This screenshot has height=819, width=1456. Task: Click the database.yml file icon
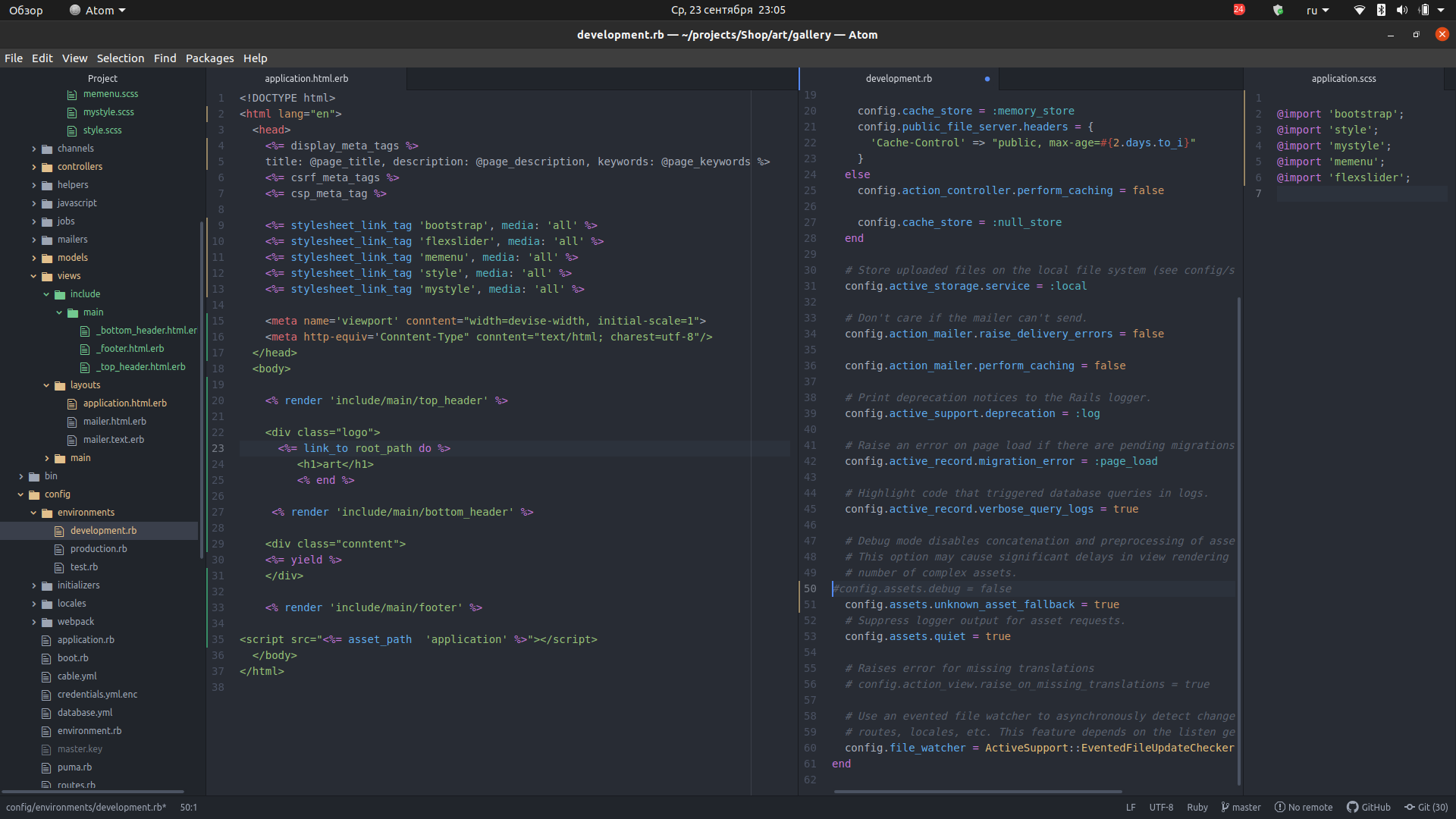(46, 713)
